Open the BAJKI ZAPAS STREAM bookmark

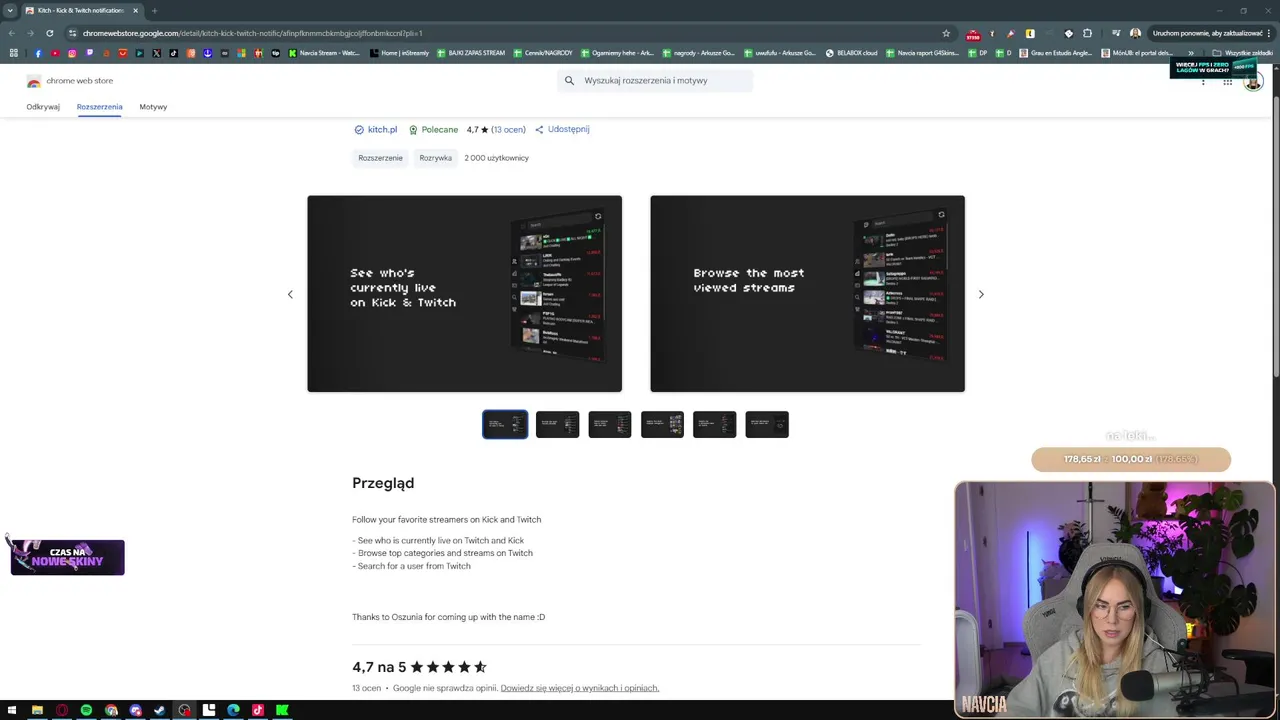(x=470, y=53)
